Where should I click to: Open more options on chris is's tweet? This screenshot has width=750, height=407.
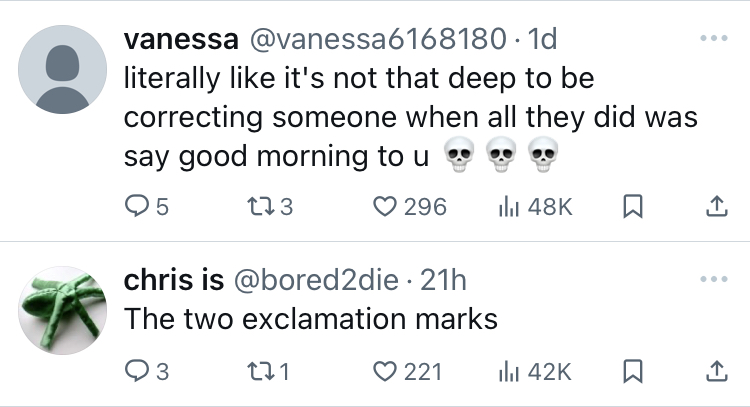click(714, 279)
